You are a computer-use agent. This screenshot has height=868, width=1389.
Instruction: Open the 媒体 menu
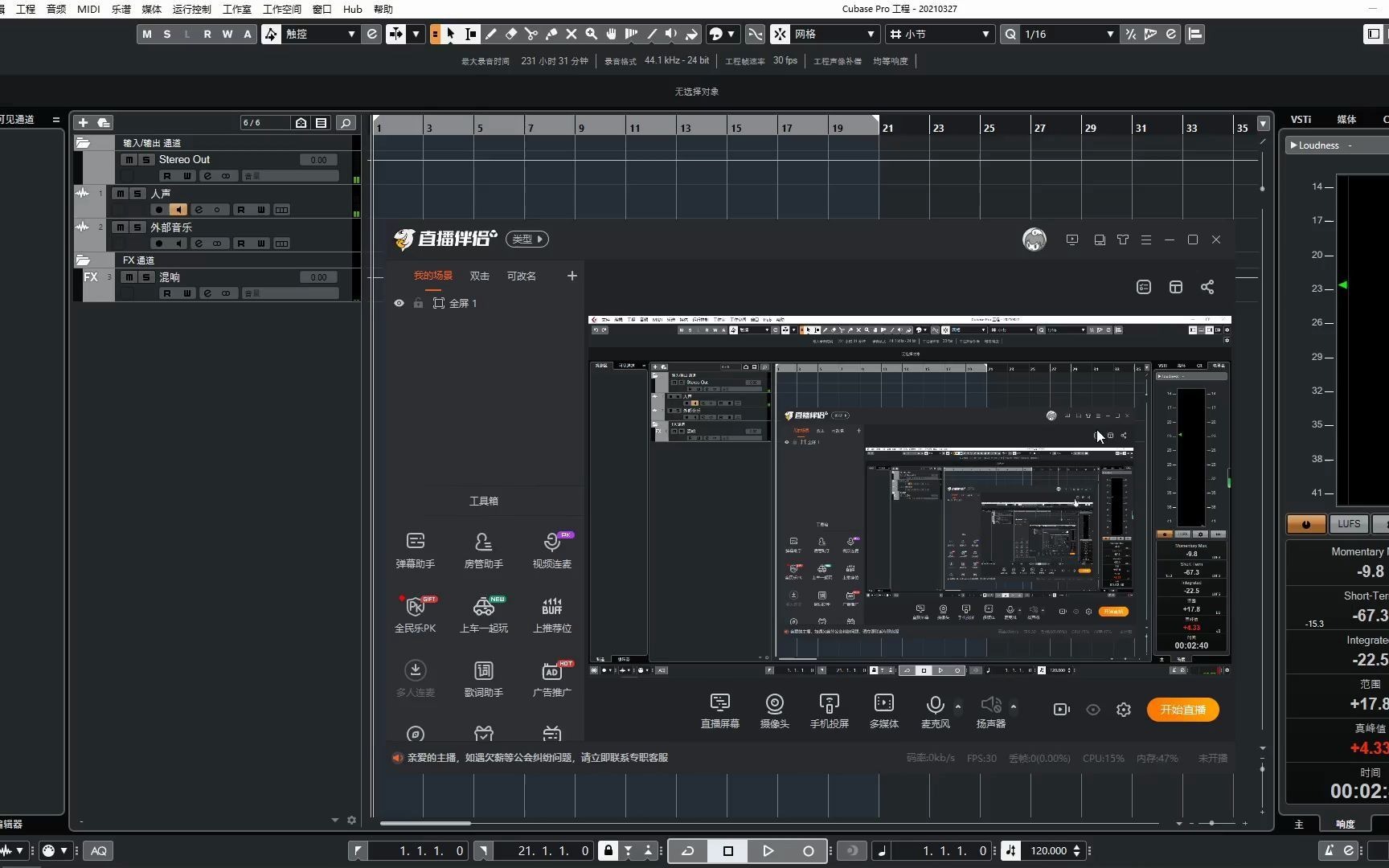pos(151,9)
